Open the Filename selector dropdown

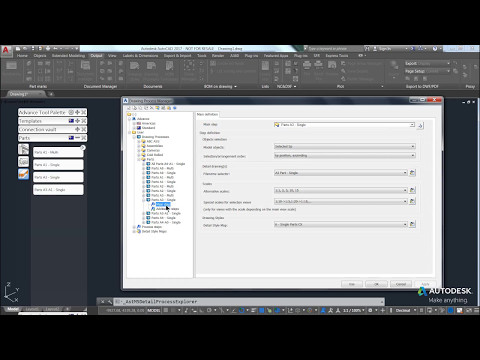coord(341,173)
